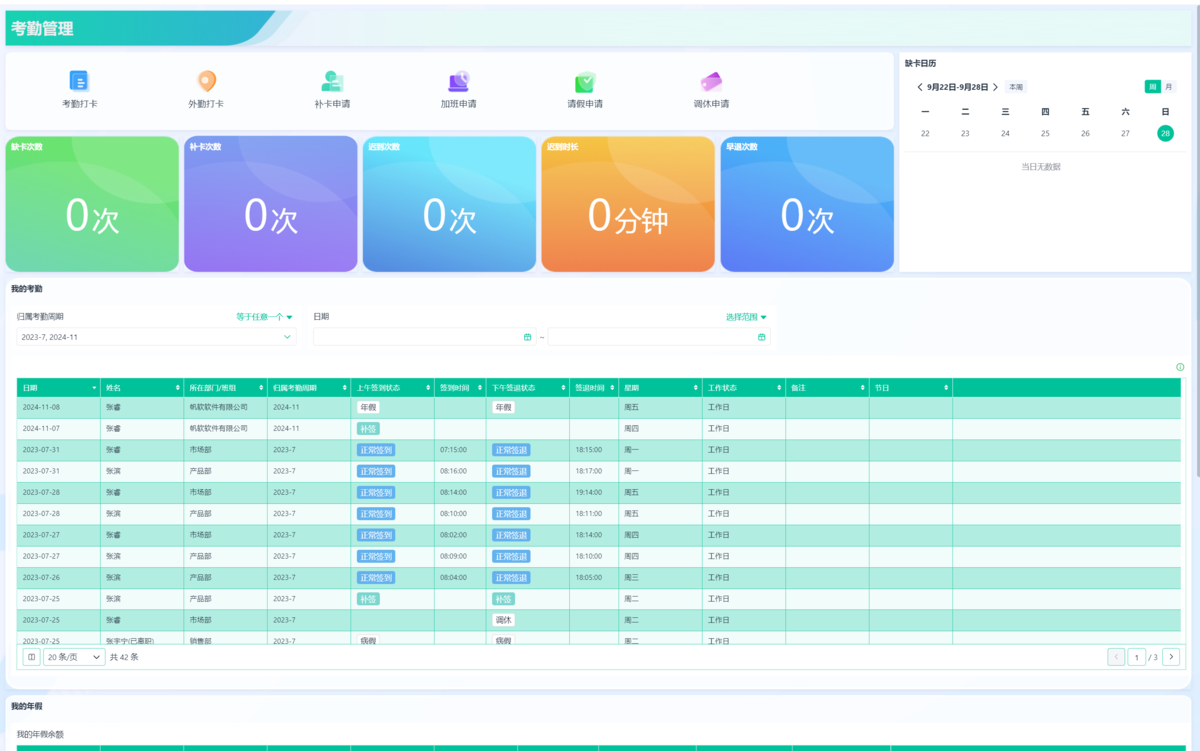Sort by the 所在部门/班组 column arrow
Image resolution: width=1200 pixels, height=751 pixels.
[x=261, y=387]
